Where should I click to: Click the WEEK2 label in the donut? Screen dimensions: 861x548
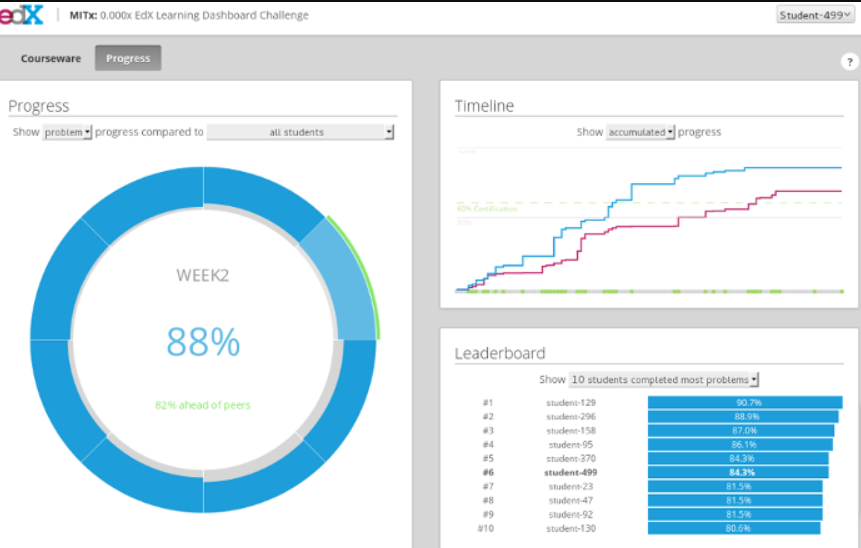point(203,275)
